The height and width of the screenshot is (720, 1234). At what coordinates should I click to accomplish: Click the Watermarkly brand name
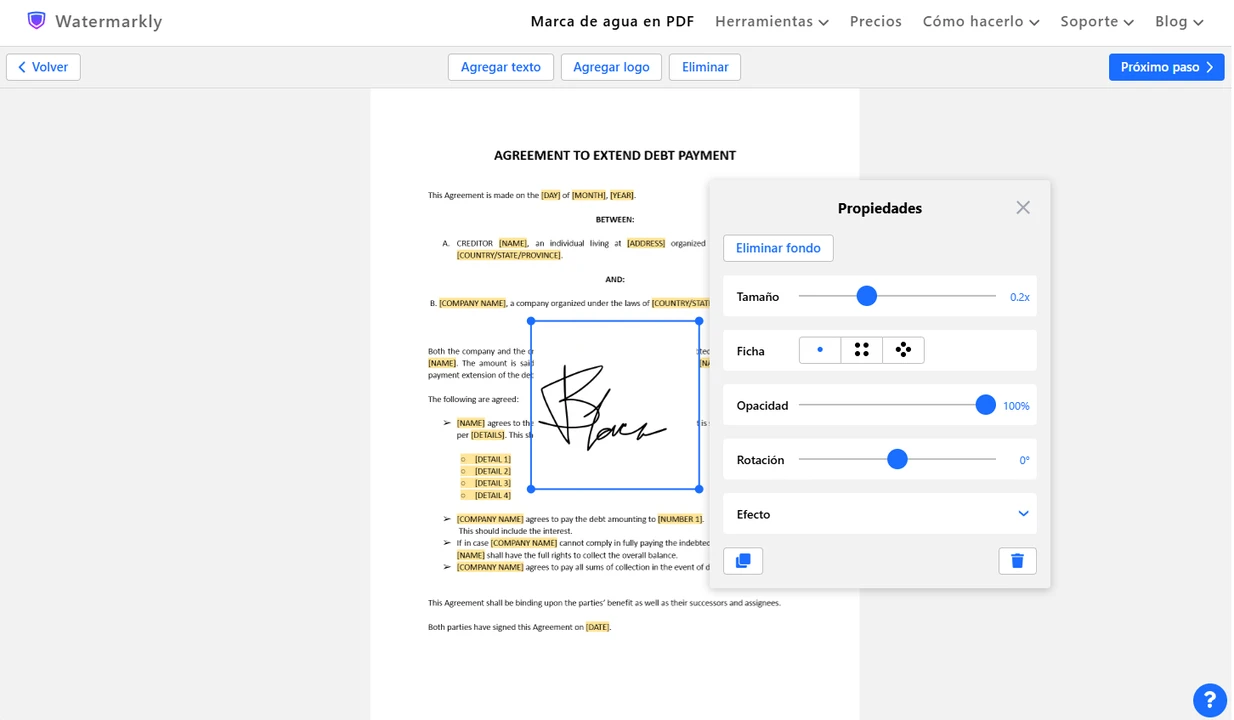[109, 22]
